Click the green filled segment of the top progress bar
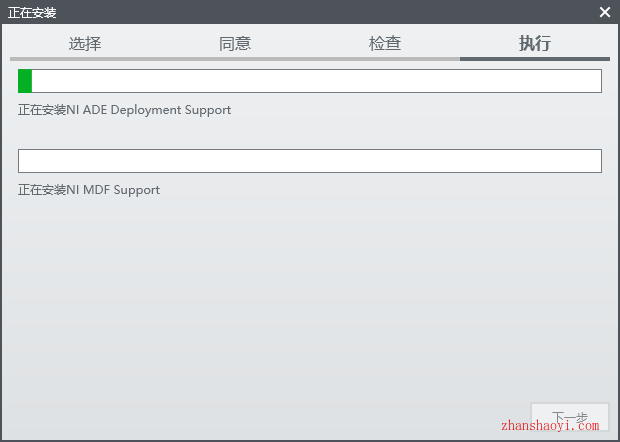This screenshot has width=620, height=442. 25,81
